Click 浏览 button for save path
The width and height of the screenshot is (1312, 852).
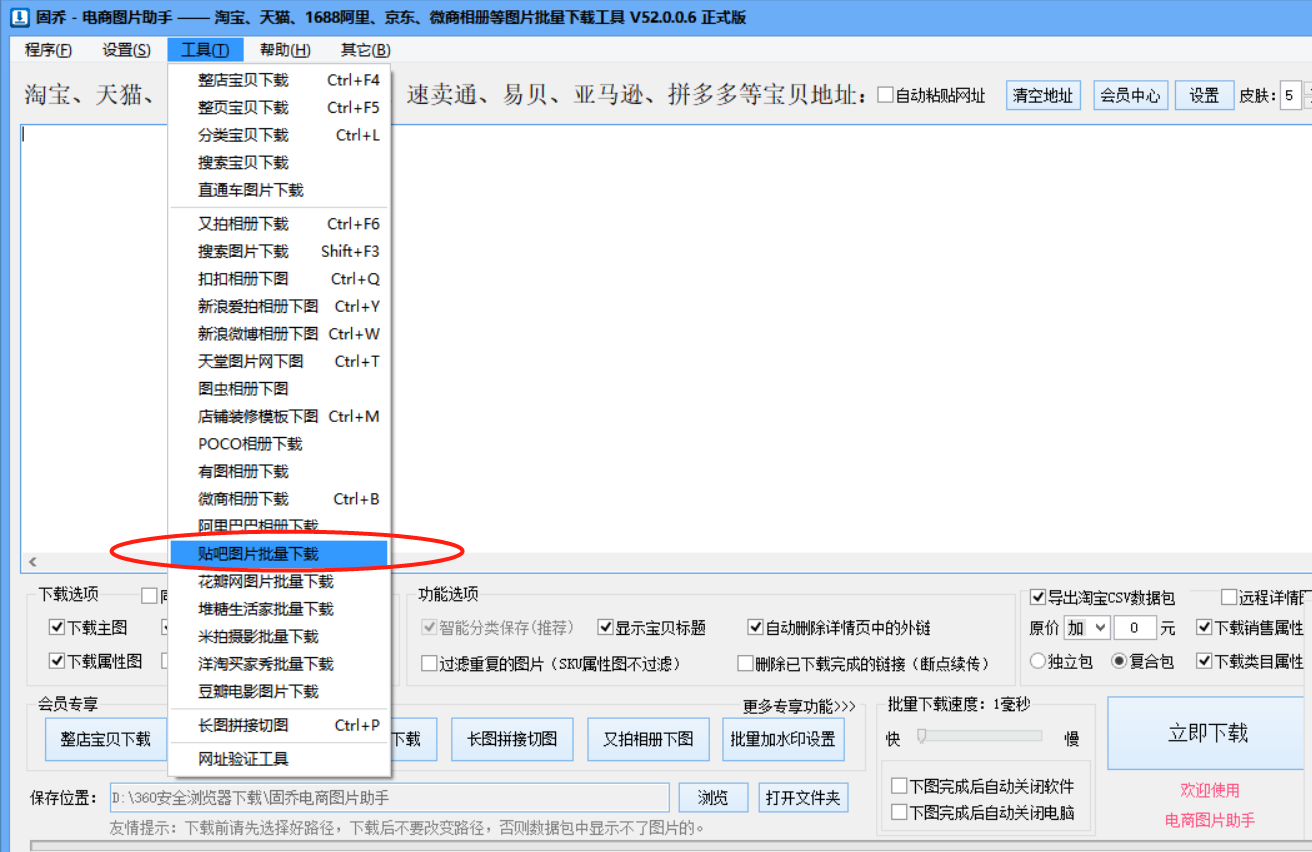pos(713,797)
